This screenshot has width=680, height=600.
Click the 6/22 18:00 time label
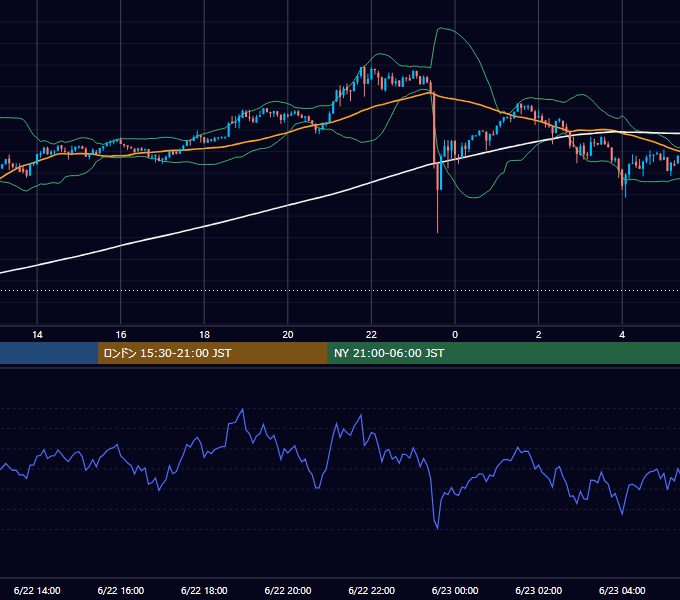204,590
